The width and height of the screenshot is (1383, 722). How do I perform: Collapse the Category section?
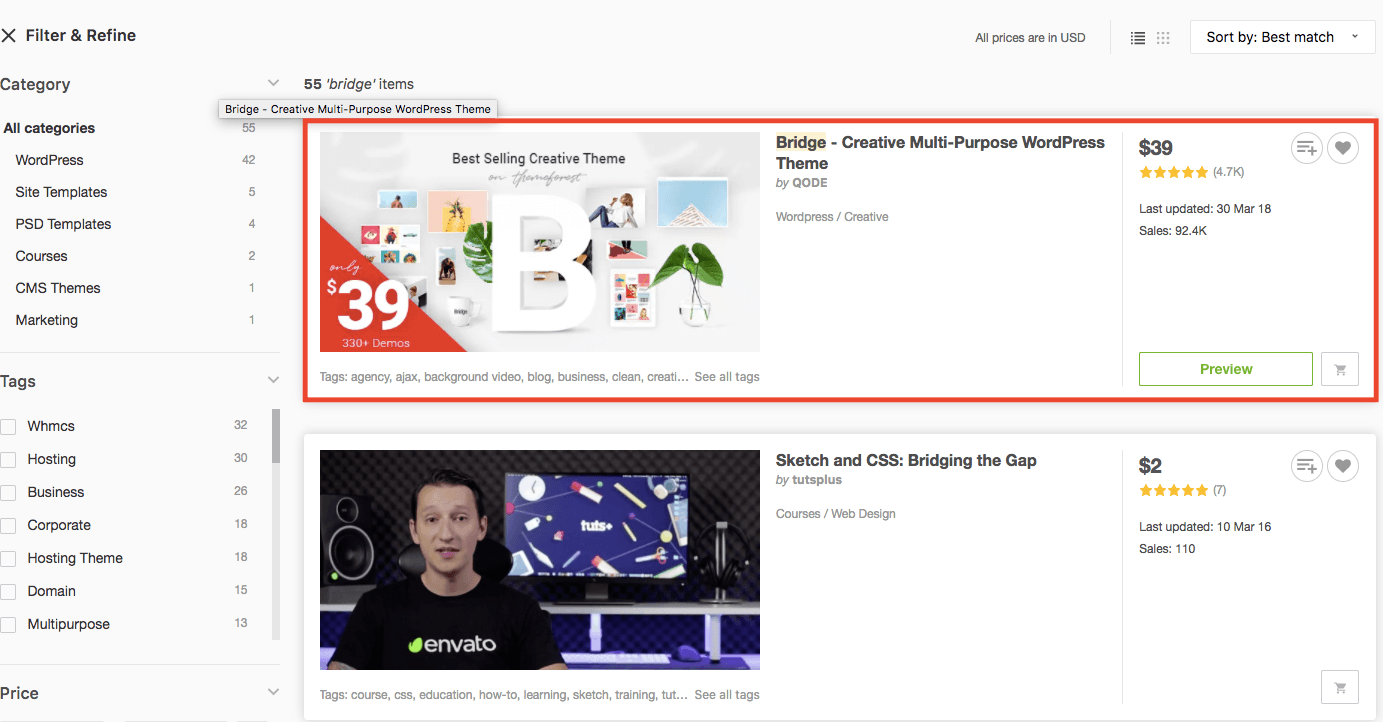click(273, 83)
